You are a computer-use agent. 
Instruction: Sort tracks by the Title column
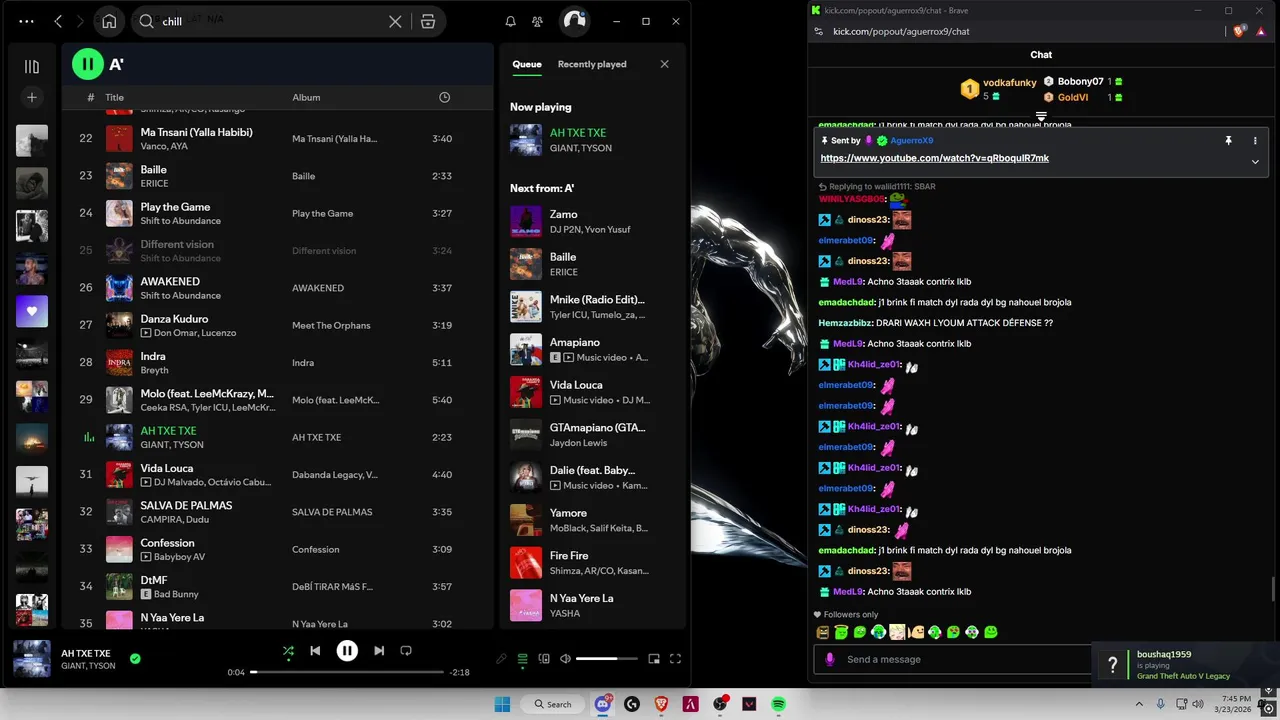[x=115, y=97]
